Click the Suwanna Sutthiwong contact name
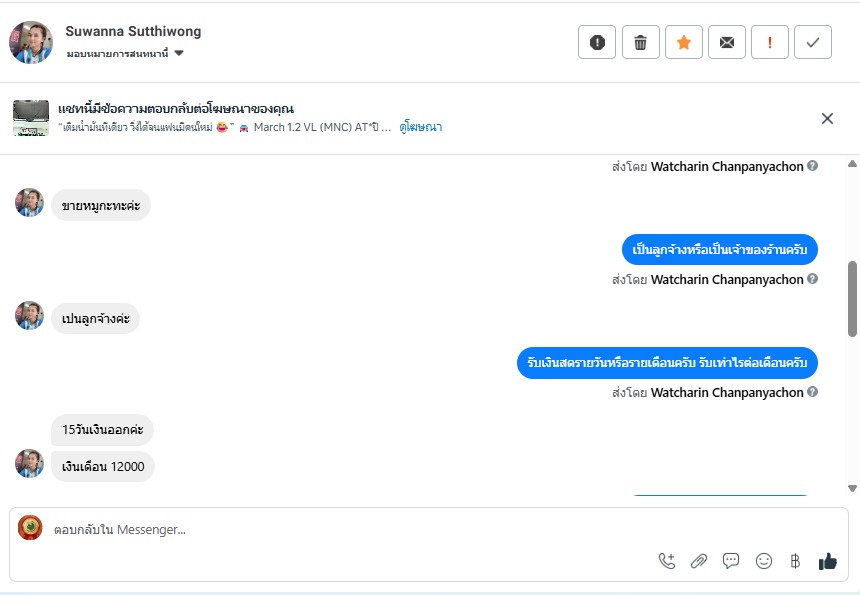This screenshot has width=860, height=595. point(132,31)
